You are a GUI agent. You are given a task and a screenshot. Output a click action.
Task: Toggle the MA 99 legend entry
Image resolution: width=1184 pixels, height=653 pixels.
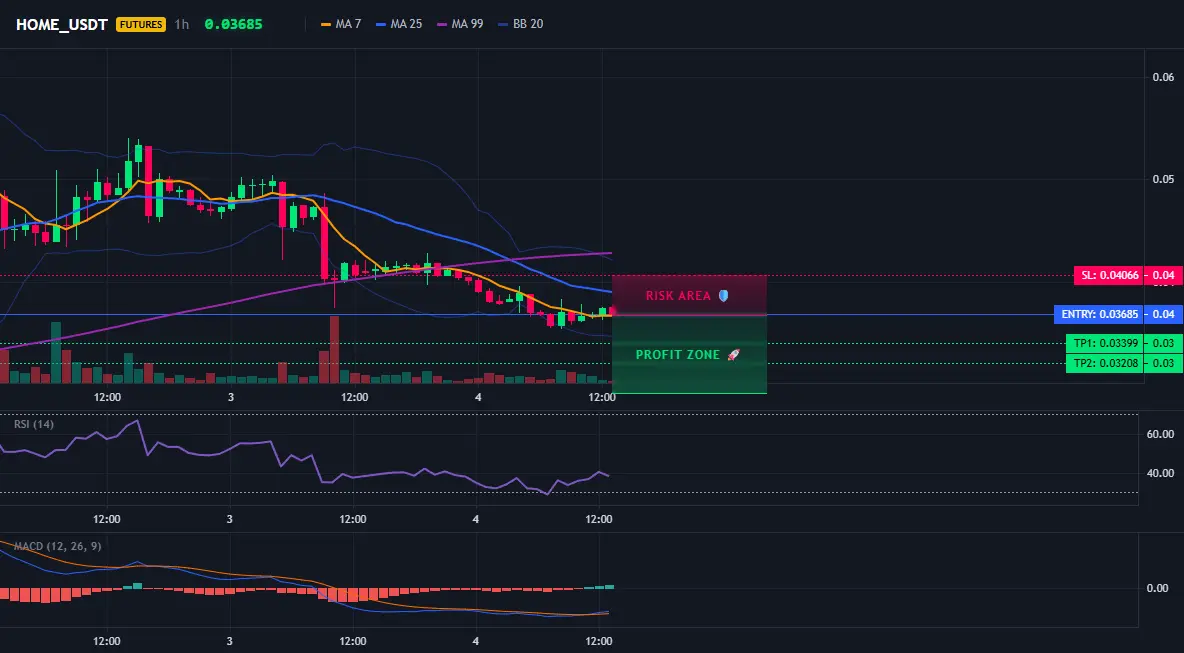coord(460,24)
